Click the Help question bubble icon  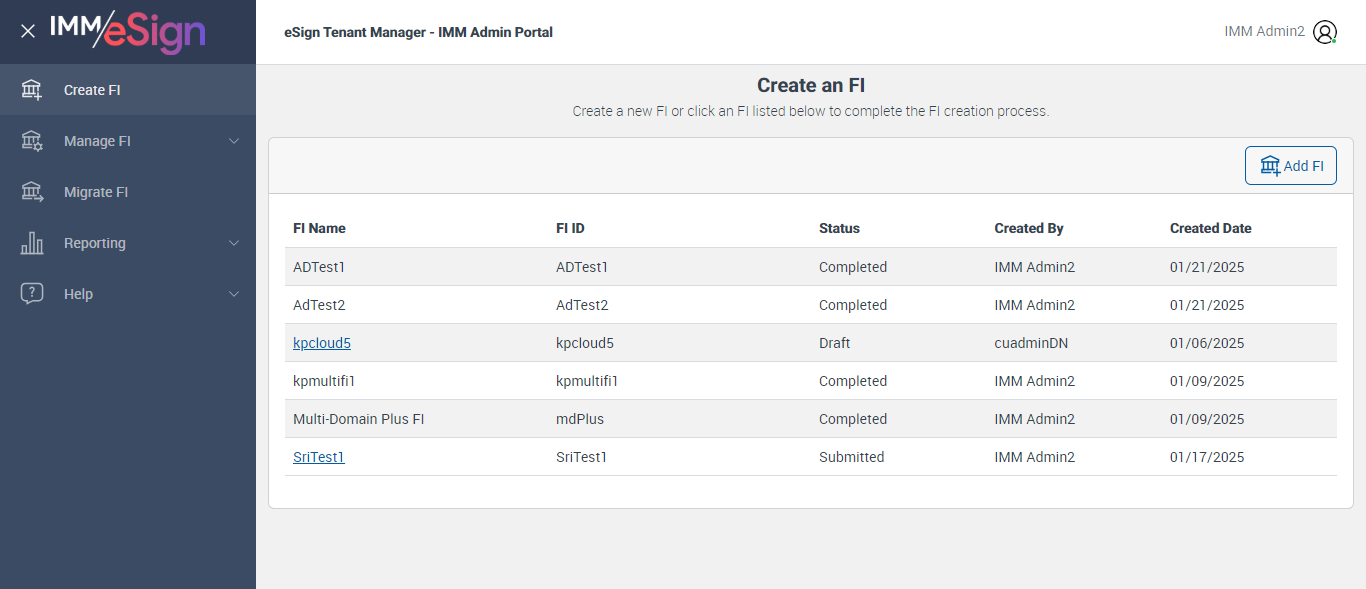pos(32,294)
